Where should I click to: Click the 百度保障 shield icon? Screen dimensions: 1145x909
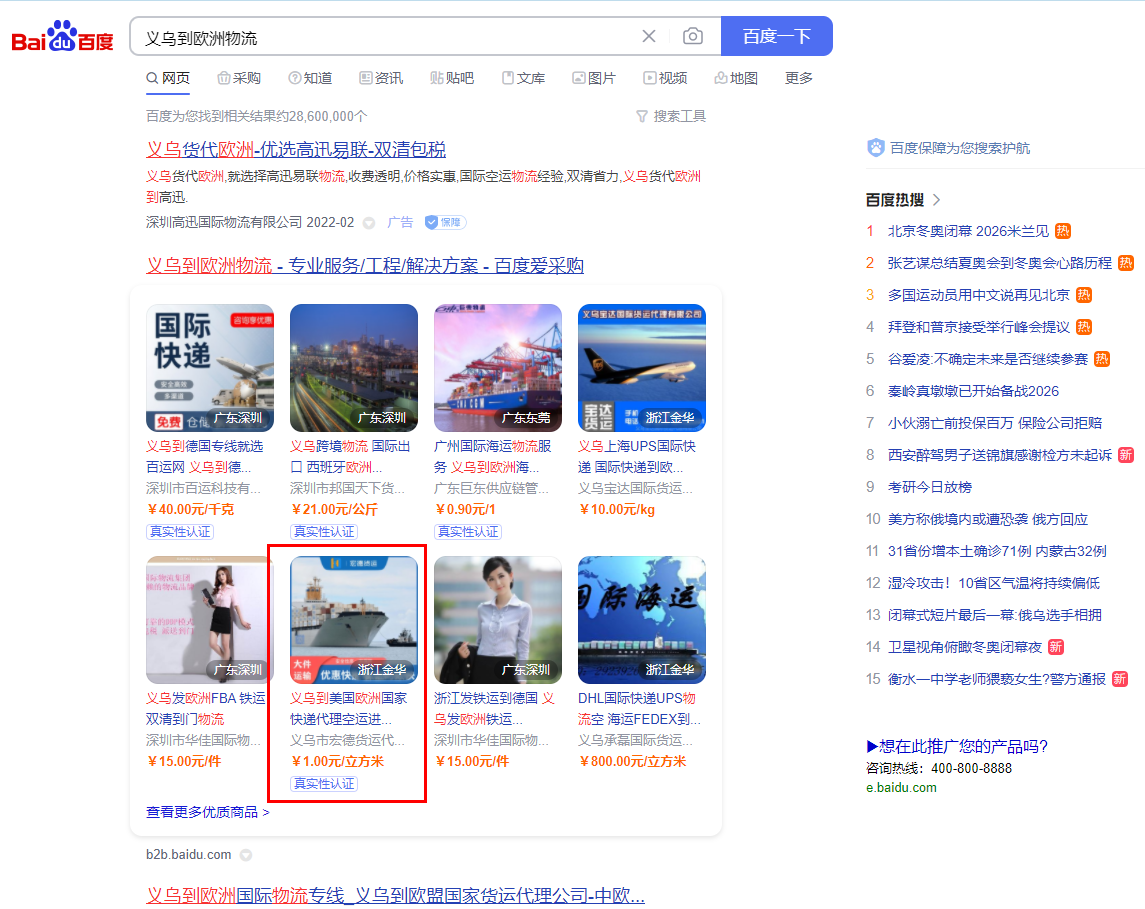(876, 148)
